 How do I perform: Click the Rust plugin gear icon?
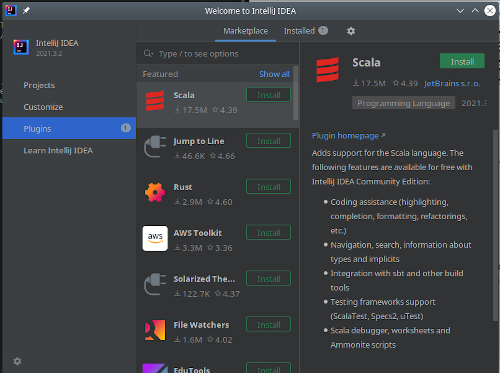(x=155, y=192)
